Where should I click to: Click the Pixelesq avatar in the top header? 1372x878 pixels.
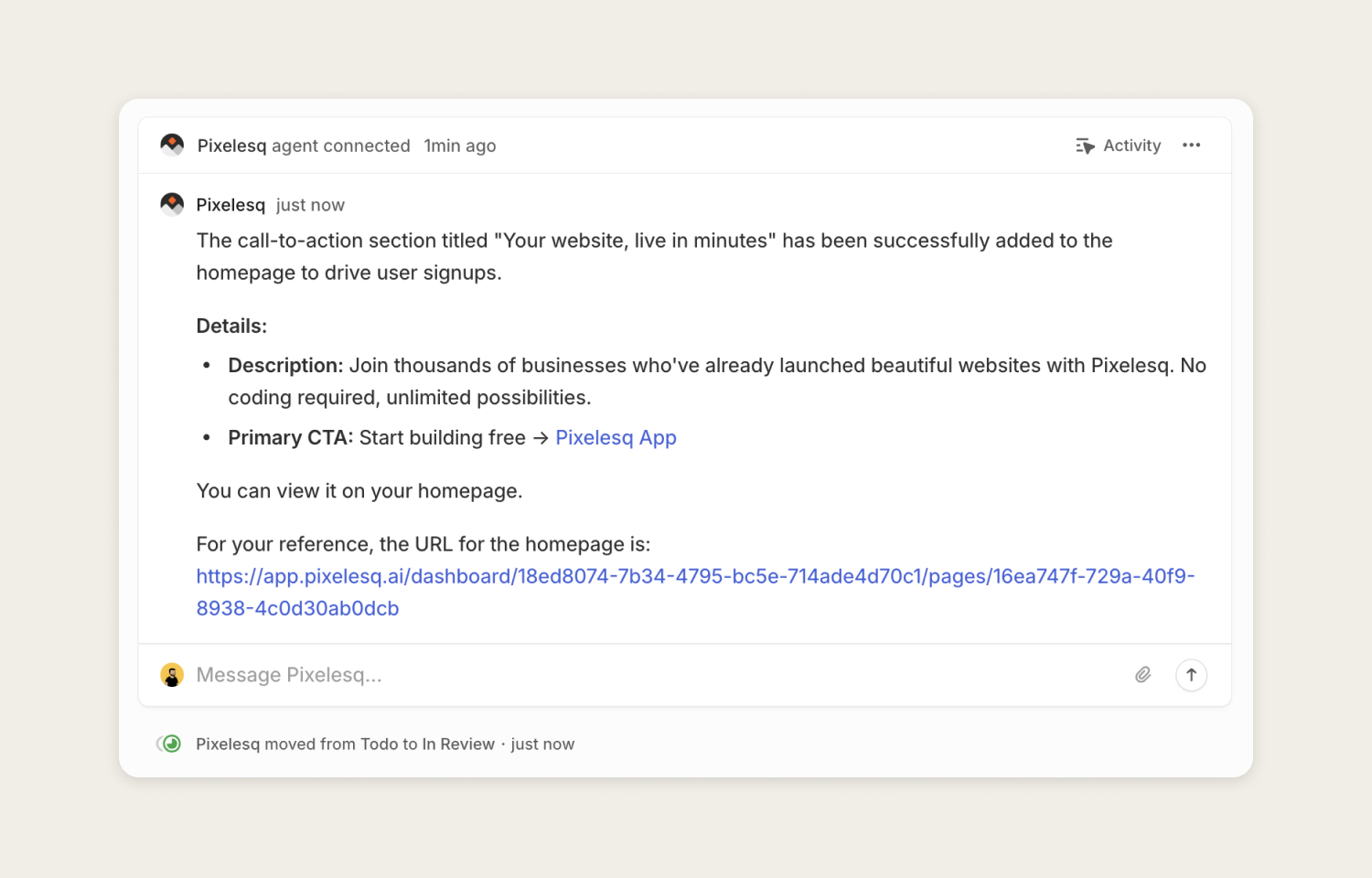172,145
